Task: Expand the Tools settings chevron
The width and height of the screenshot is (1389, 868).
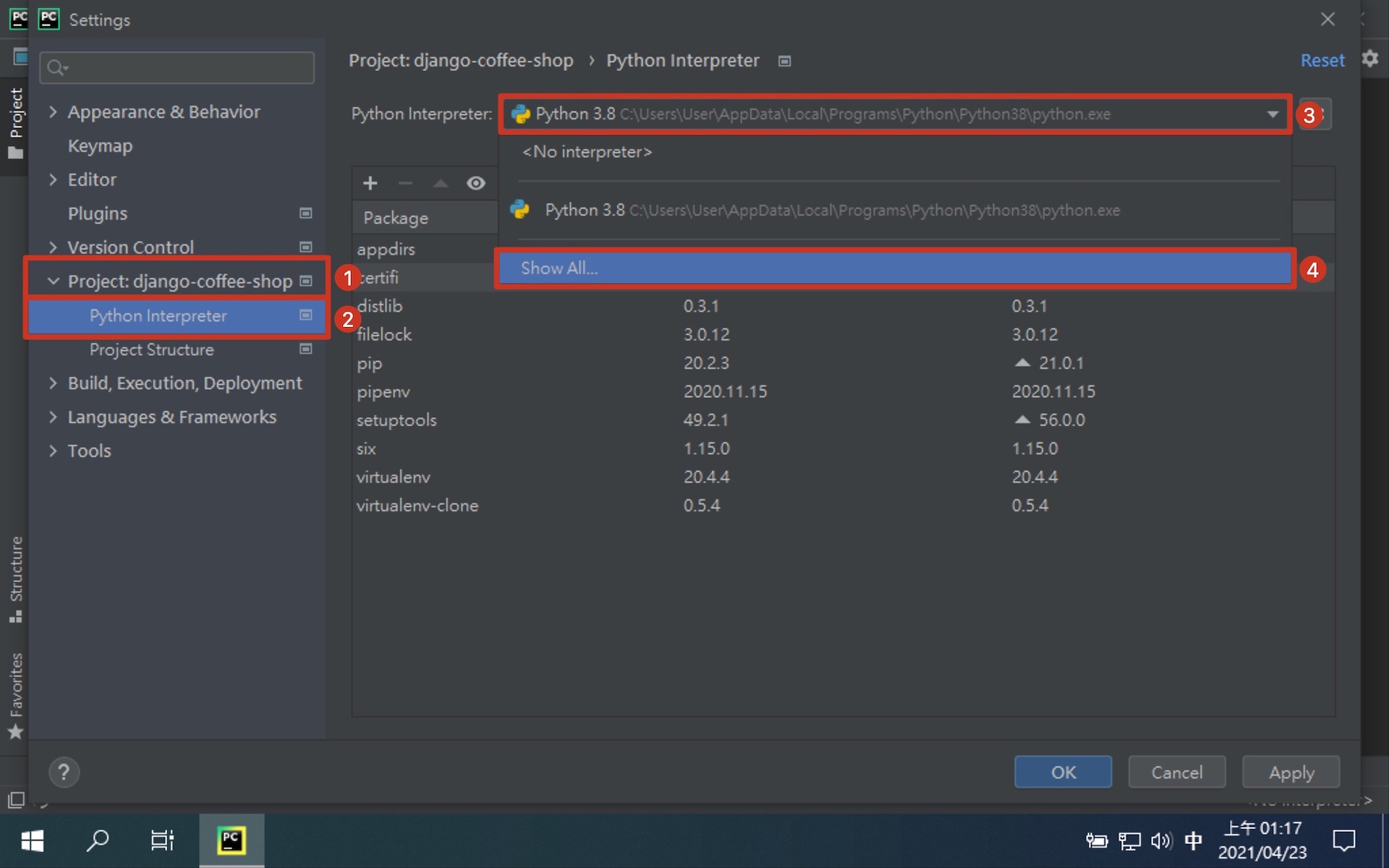Action: pyautogui.click(x=53, y=451)
